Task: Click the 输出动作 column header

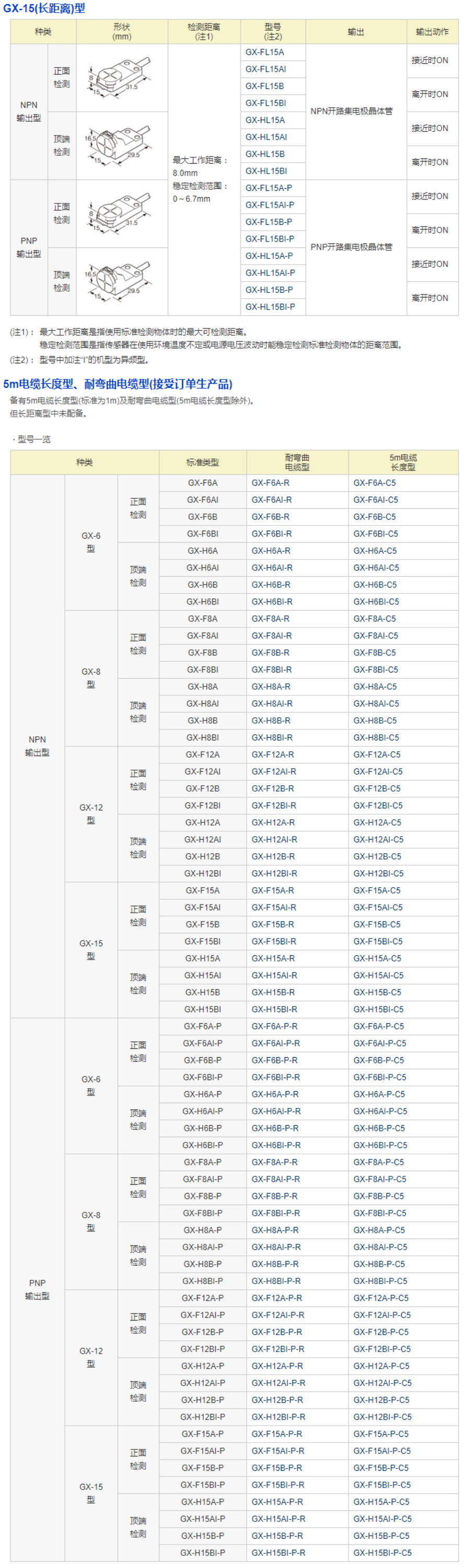Action: 432,32
